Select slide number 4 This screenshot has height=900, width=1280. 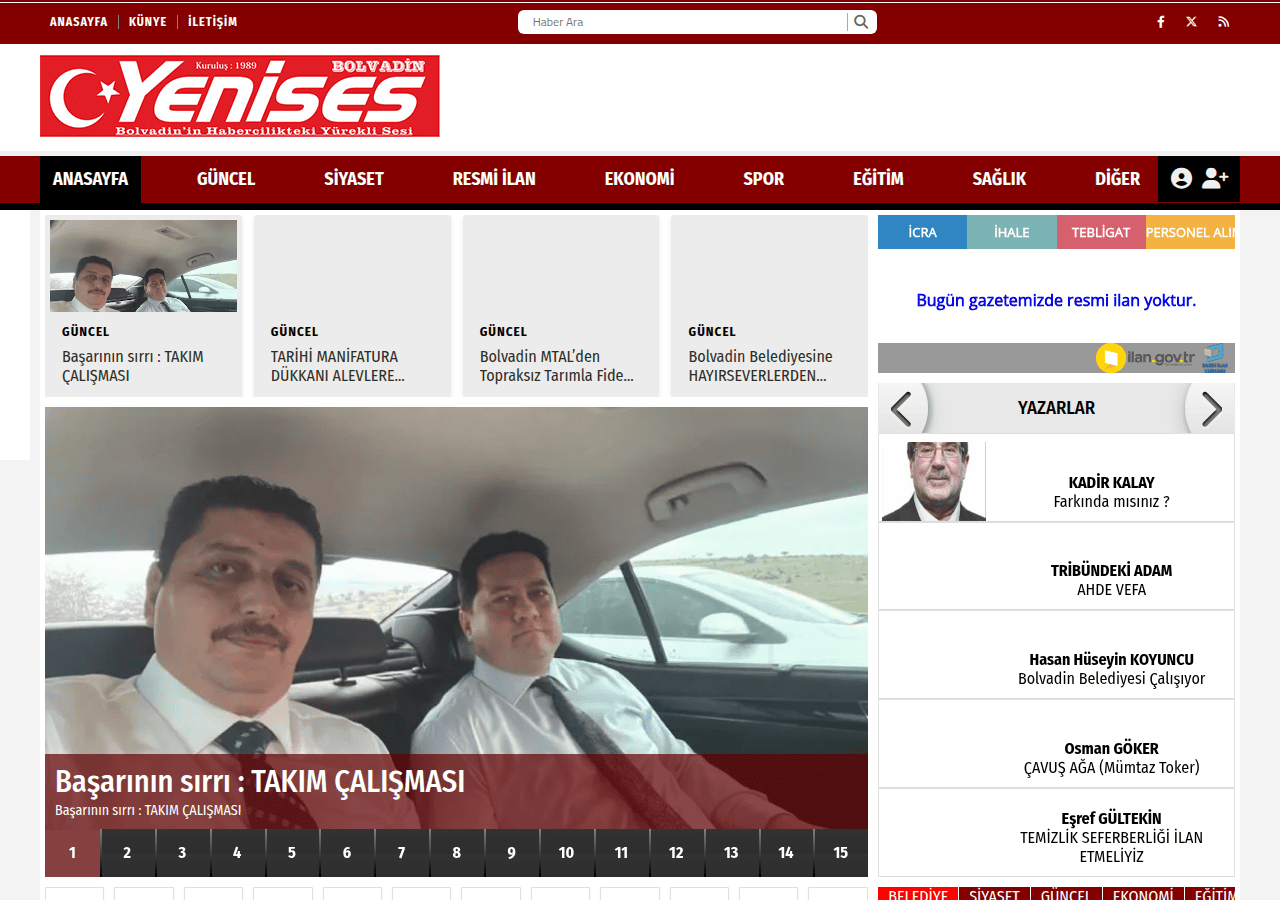click(237, 853)
